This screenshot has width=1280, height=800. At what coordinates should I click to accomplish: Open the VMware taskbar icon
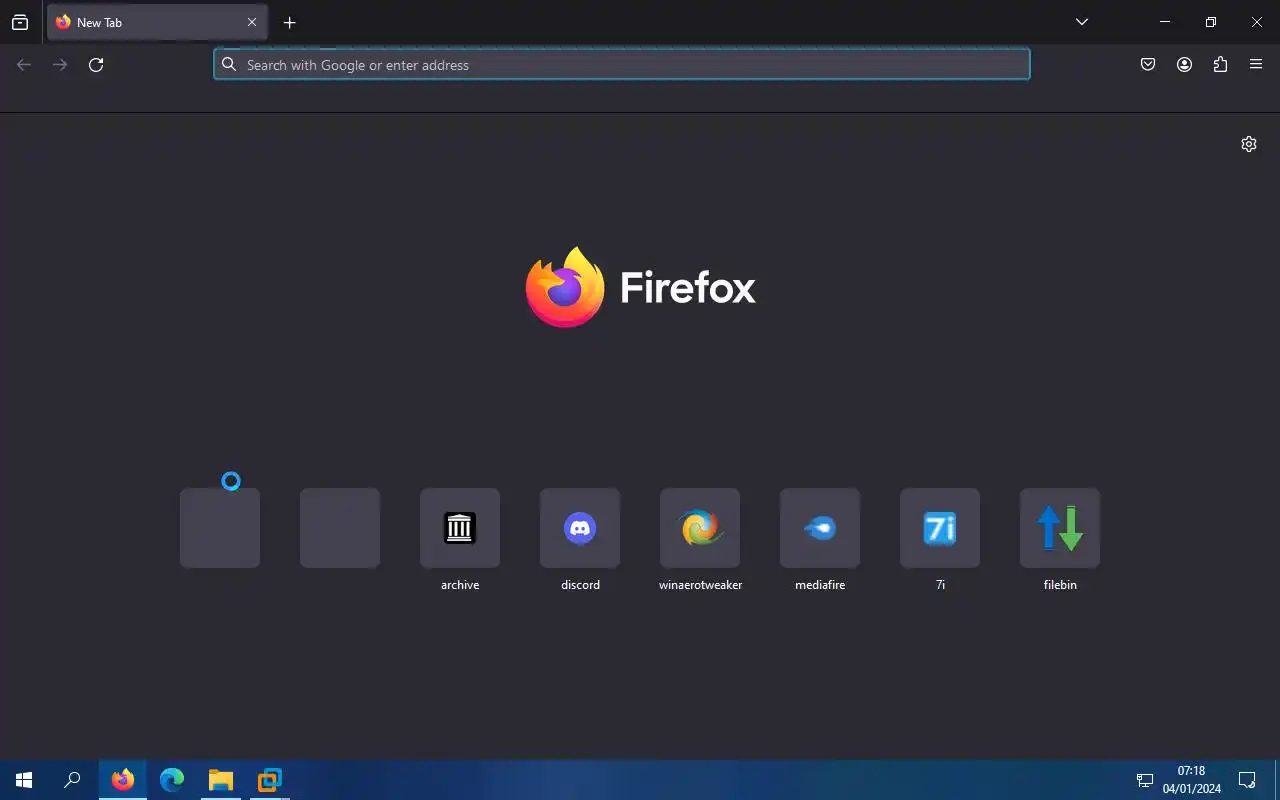270,780
